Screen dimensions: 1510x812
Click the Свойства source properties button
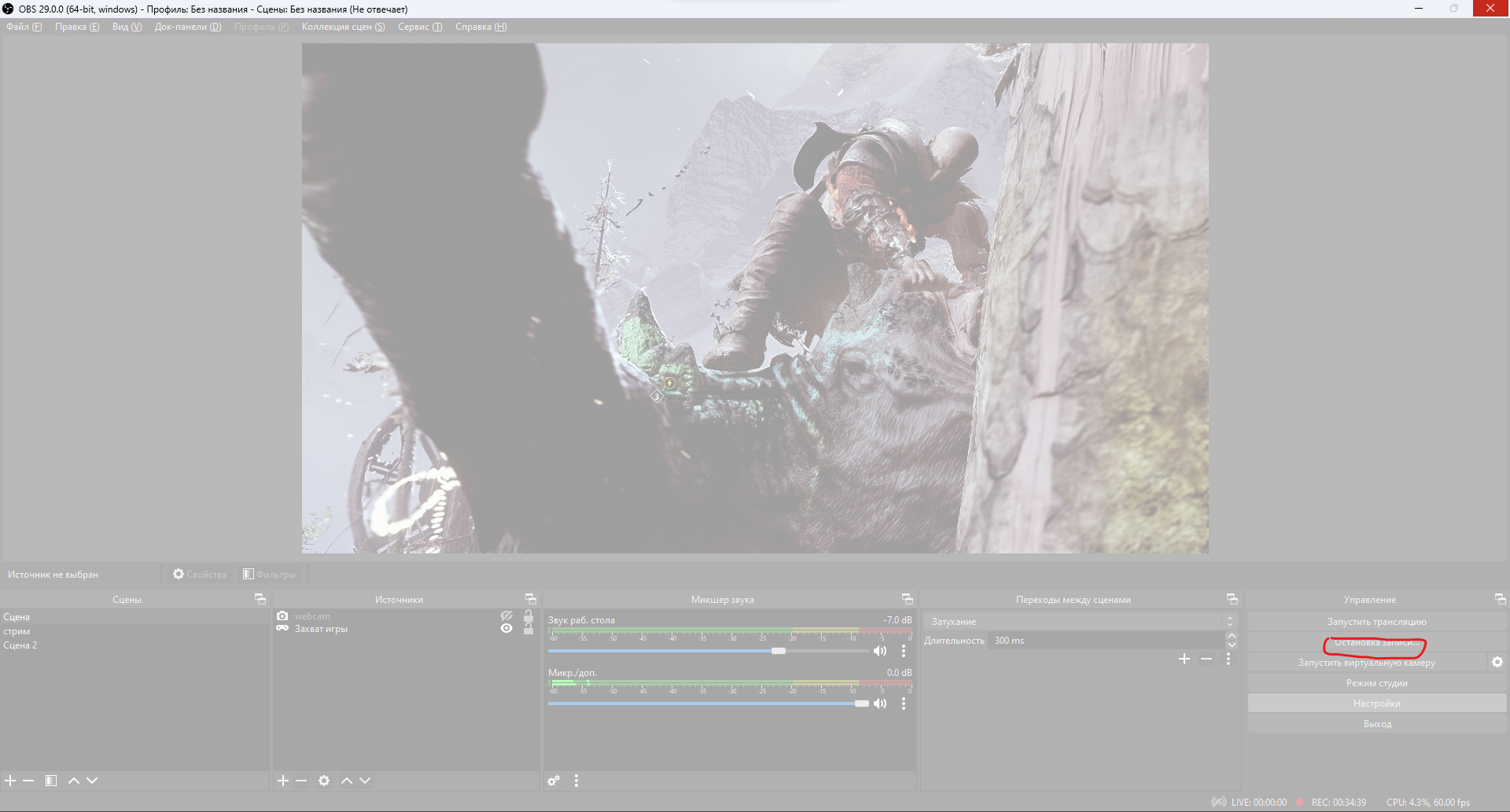click(x=200, y=575)
